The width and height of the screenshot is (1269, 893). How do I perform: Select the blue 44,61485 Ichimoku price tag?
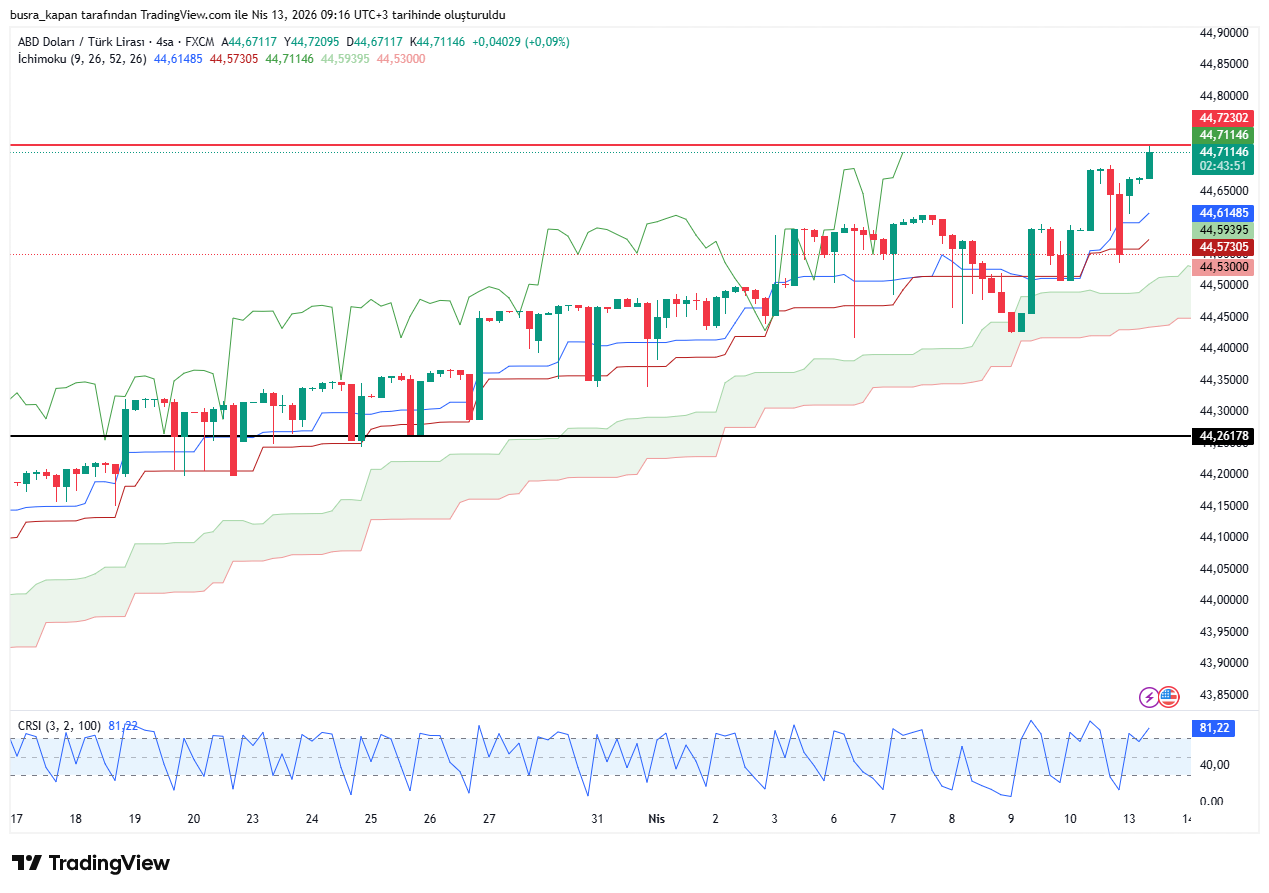1224,213
